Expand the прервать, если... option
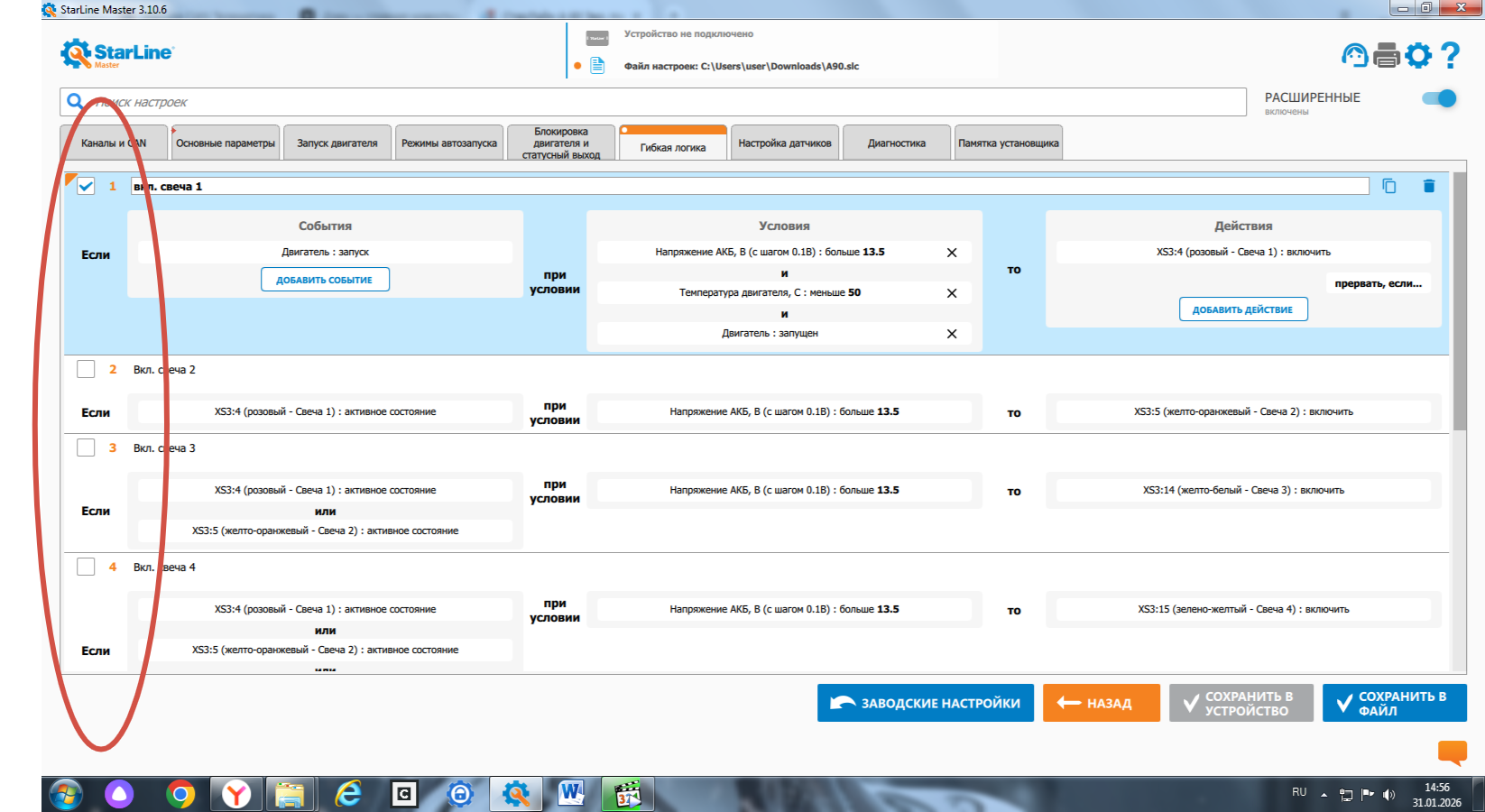Viewport: 1485px width, 812px height. pyautogui.click(x=1378, y=283)
